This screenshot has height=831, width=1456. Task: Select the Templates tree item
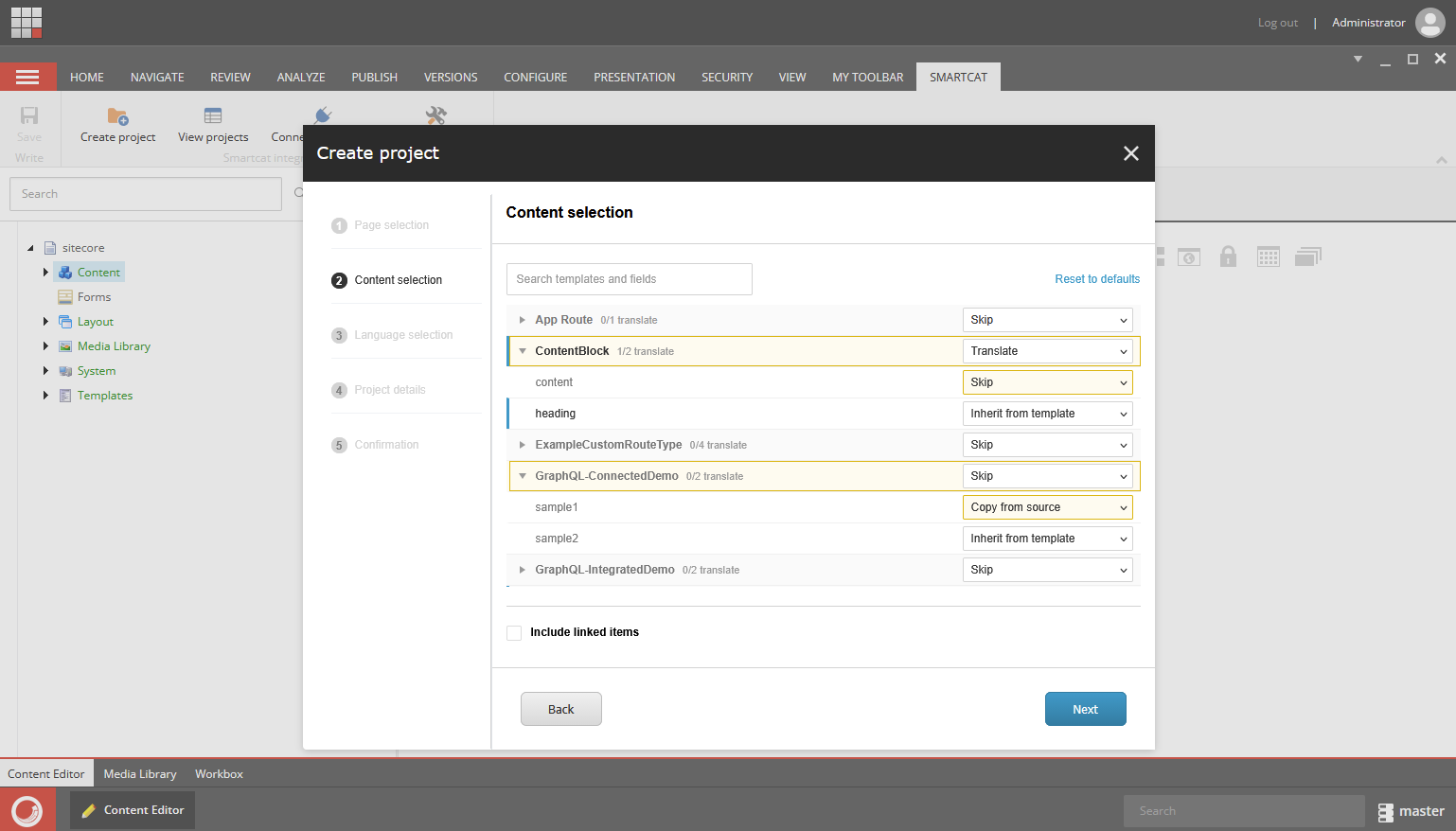click(105, 396)
